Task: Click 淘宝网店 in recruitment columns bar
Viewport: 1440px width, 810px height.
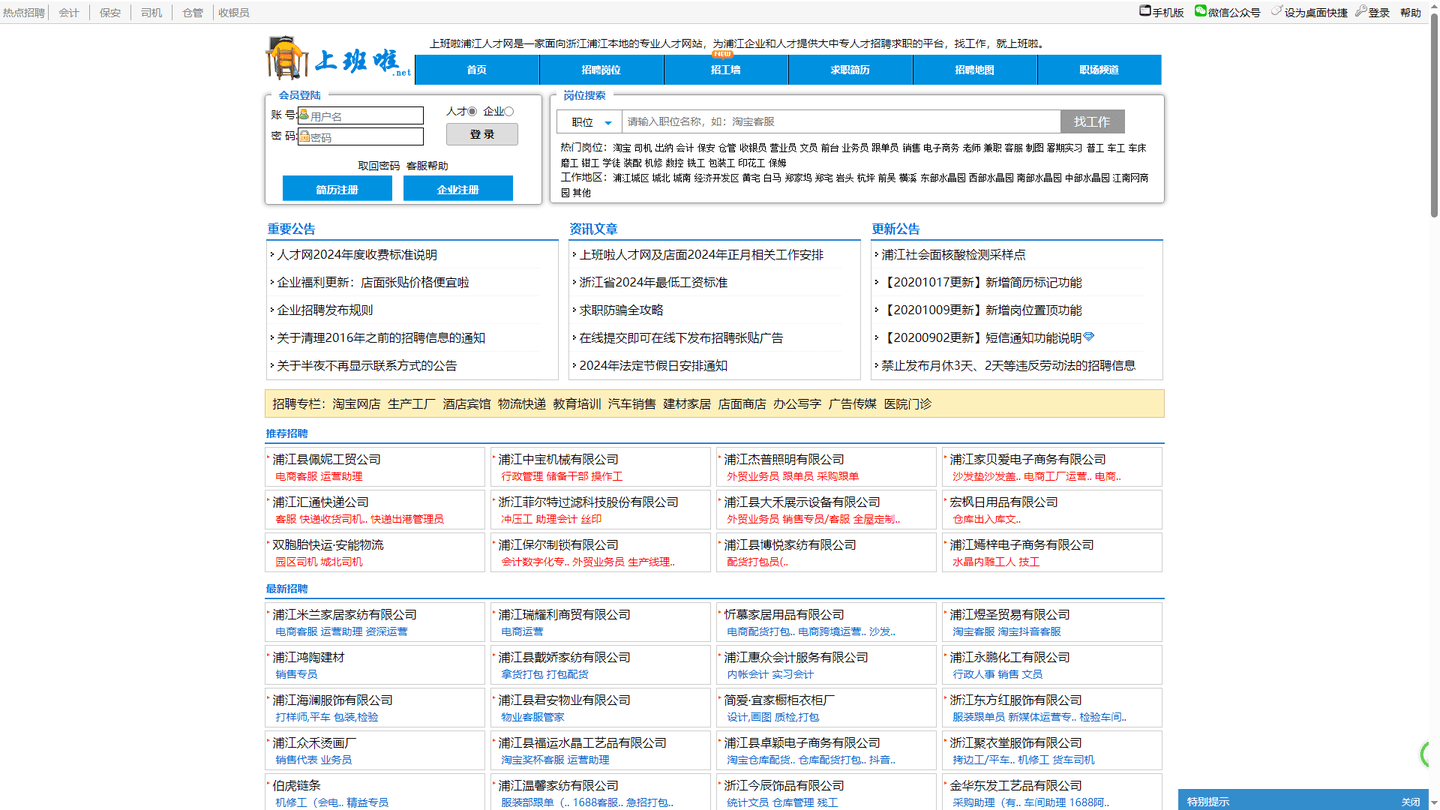Action: 357,404
